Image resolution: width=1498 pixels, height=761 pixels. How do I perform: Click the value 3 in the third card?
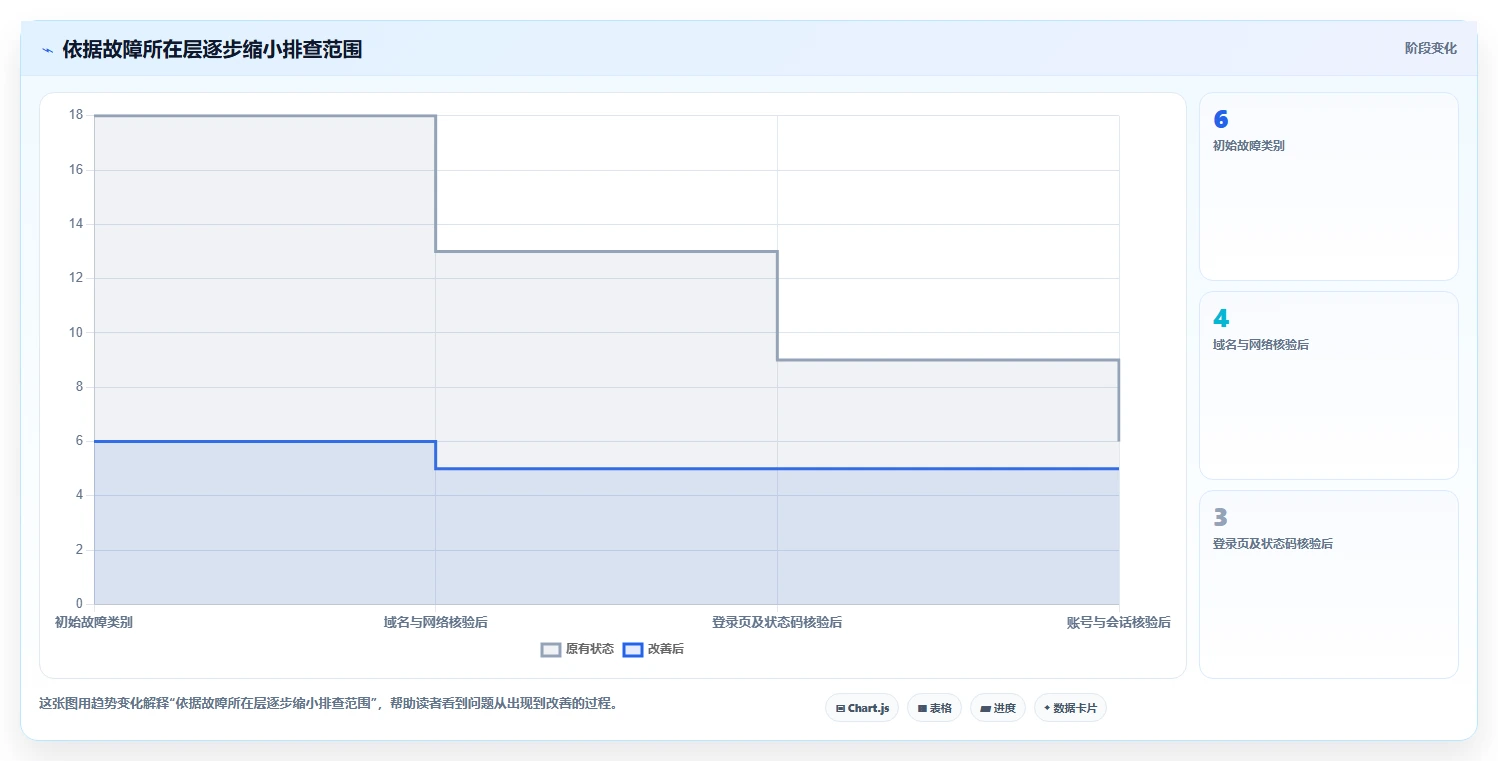(x=1221, y=517)
